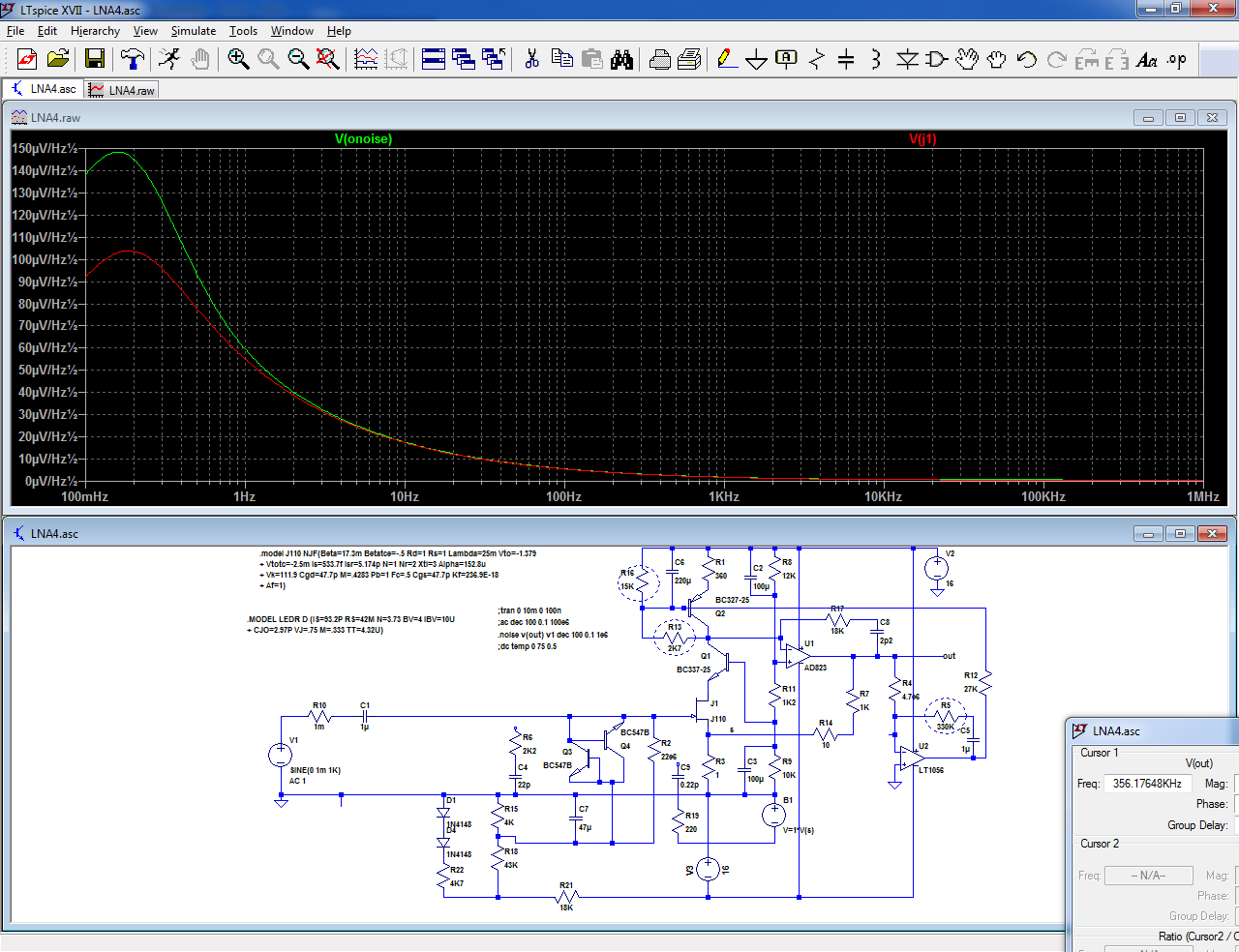Open the Control Panel hammer icon

tap(133, 59)
